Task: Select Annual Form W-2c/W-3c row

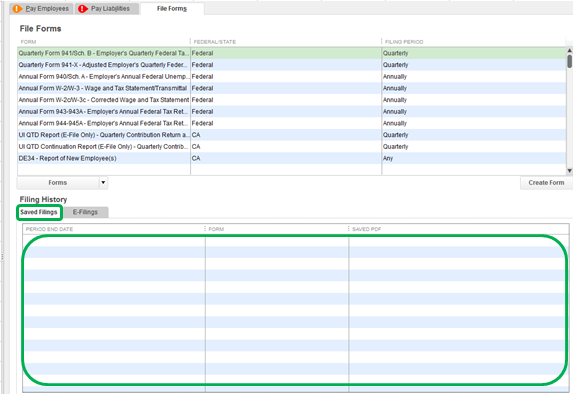Action: click(x=292, y=100)
